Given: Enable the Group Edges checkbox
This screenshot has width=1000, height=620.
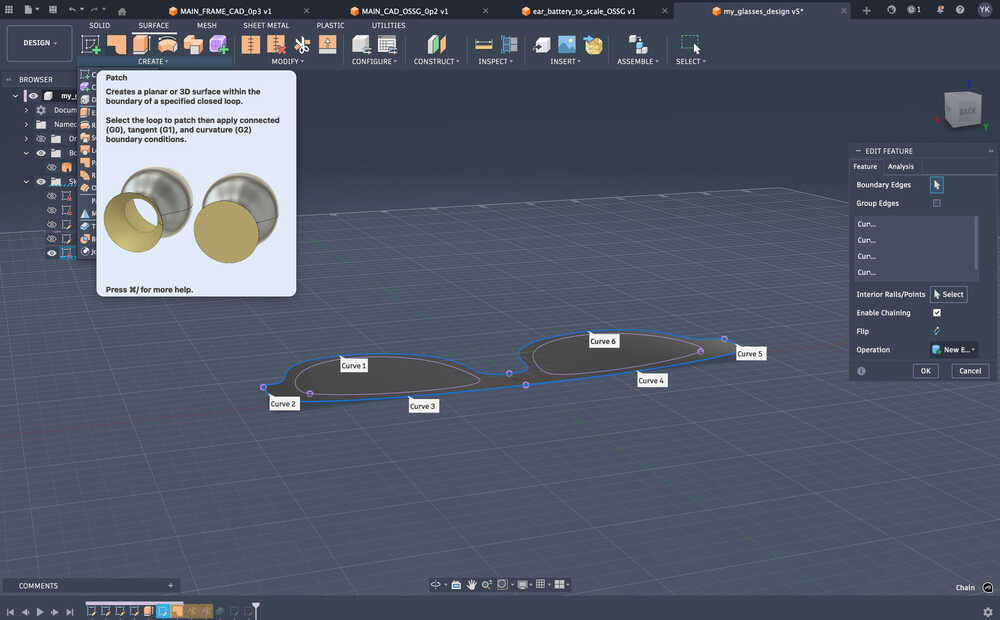Looking at the screenshot, I should 936,203.
